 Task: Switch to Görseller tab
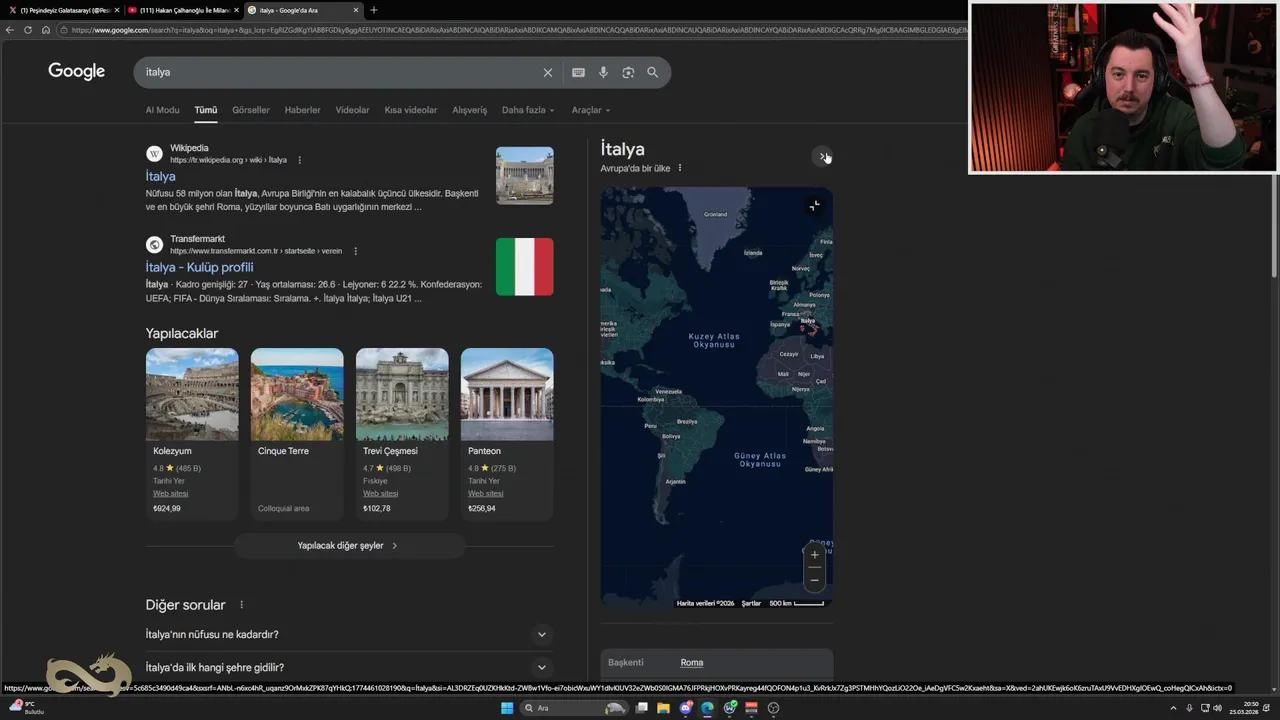tap(251, 110)
